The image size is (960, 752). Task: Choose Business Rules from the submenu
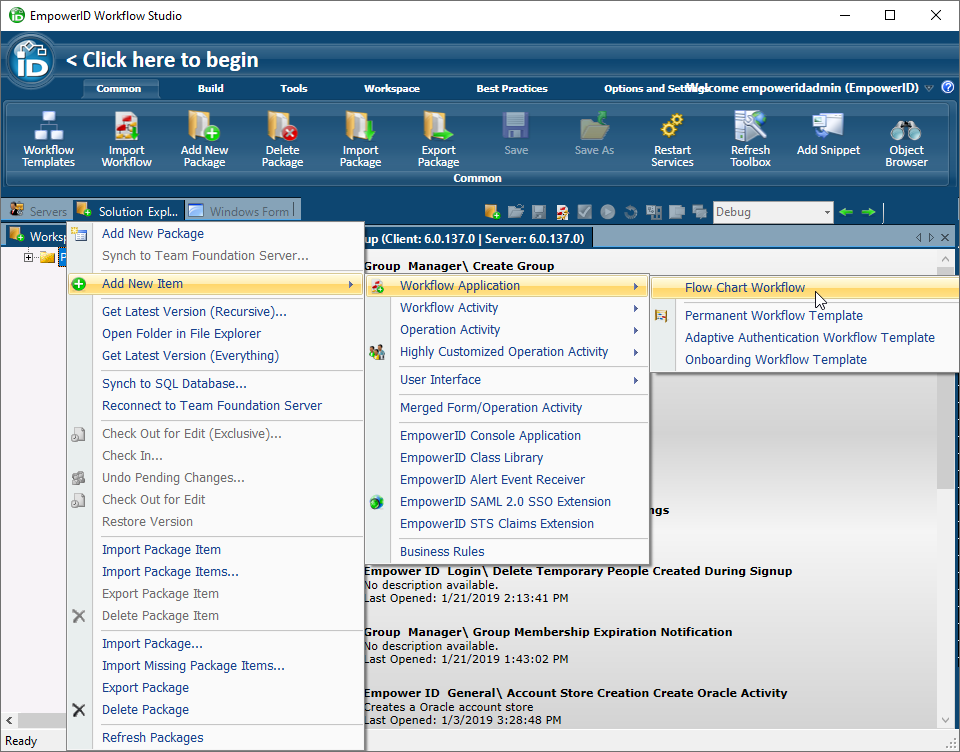point(441,552)
